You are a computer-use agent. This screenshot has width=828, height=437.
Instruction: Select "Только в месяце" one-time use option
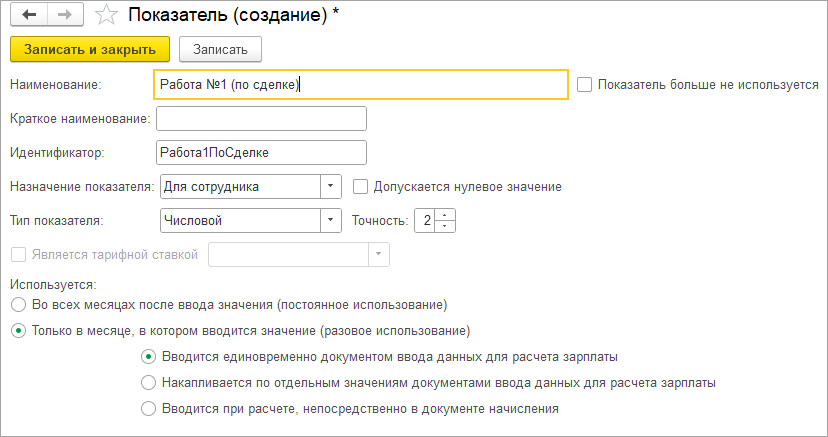pos(17,330)
